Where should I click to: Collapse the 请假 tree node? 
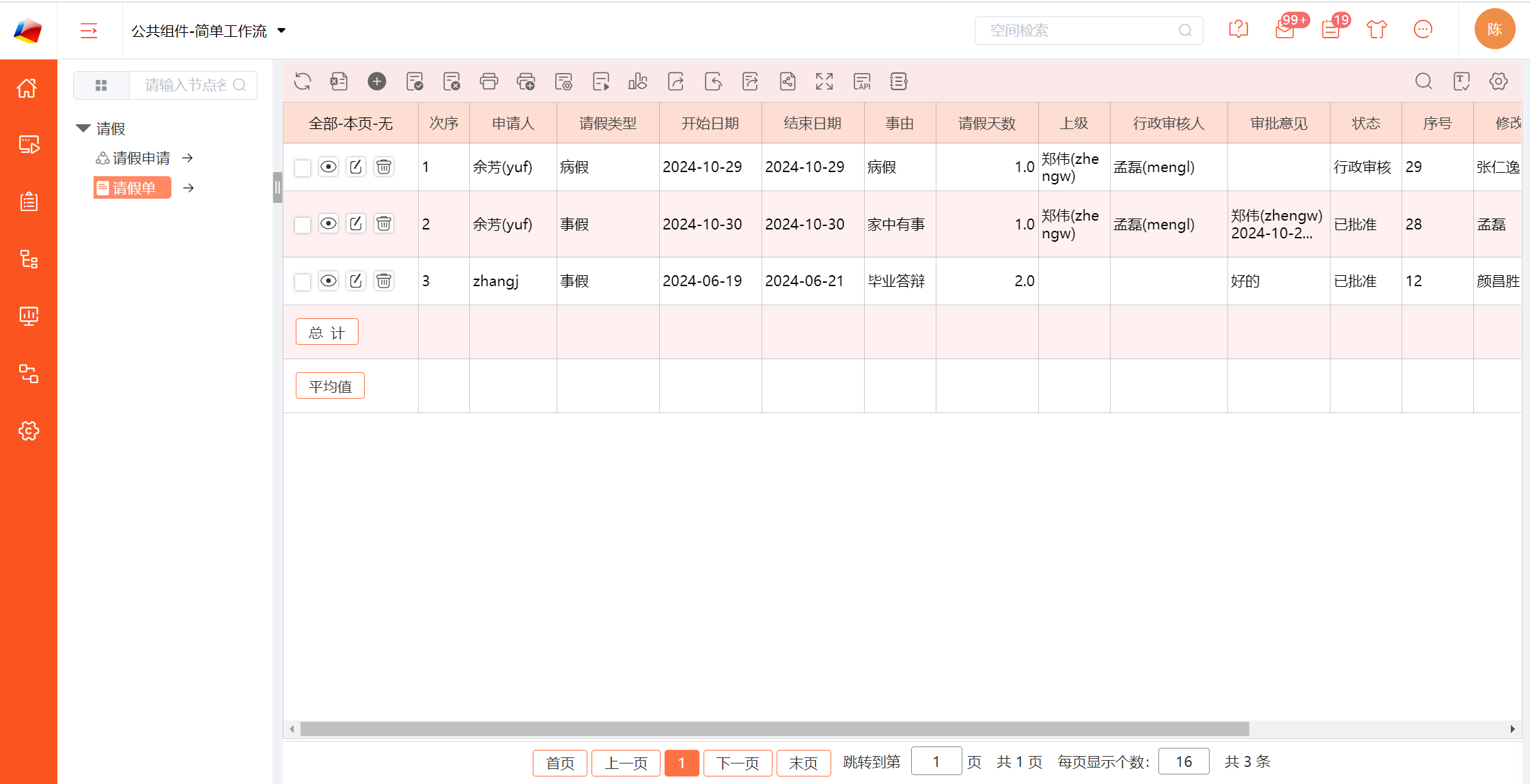83,128
